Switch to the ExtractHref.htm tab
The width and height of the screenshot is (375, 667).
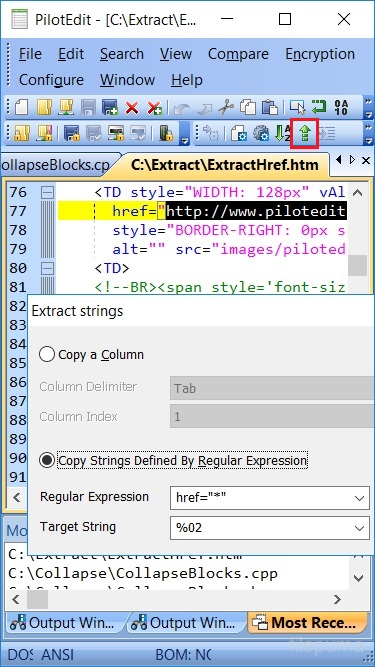[x=225, y=165]
